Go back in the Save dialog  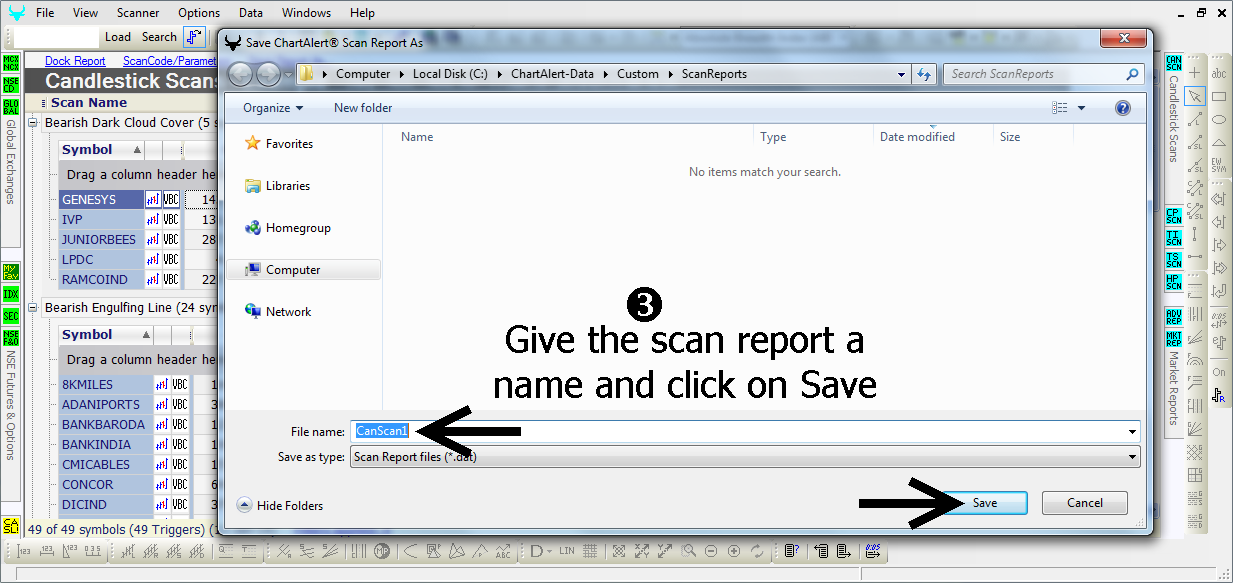(241, 74)
